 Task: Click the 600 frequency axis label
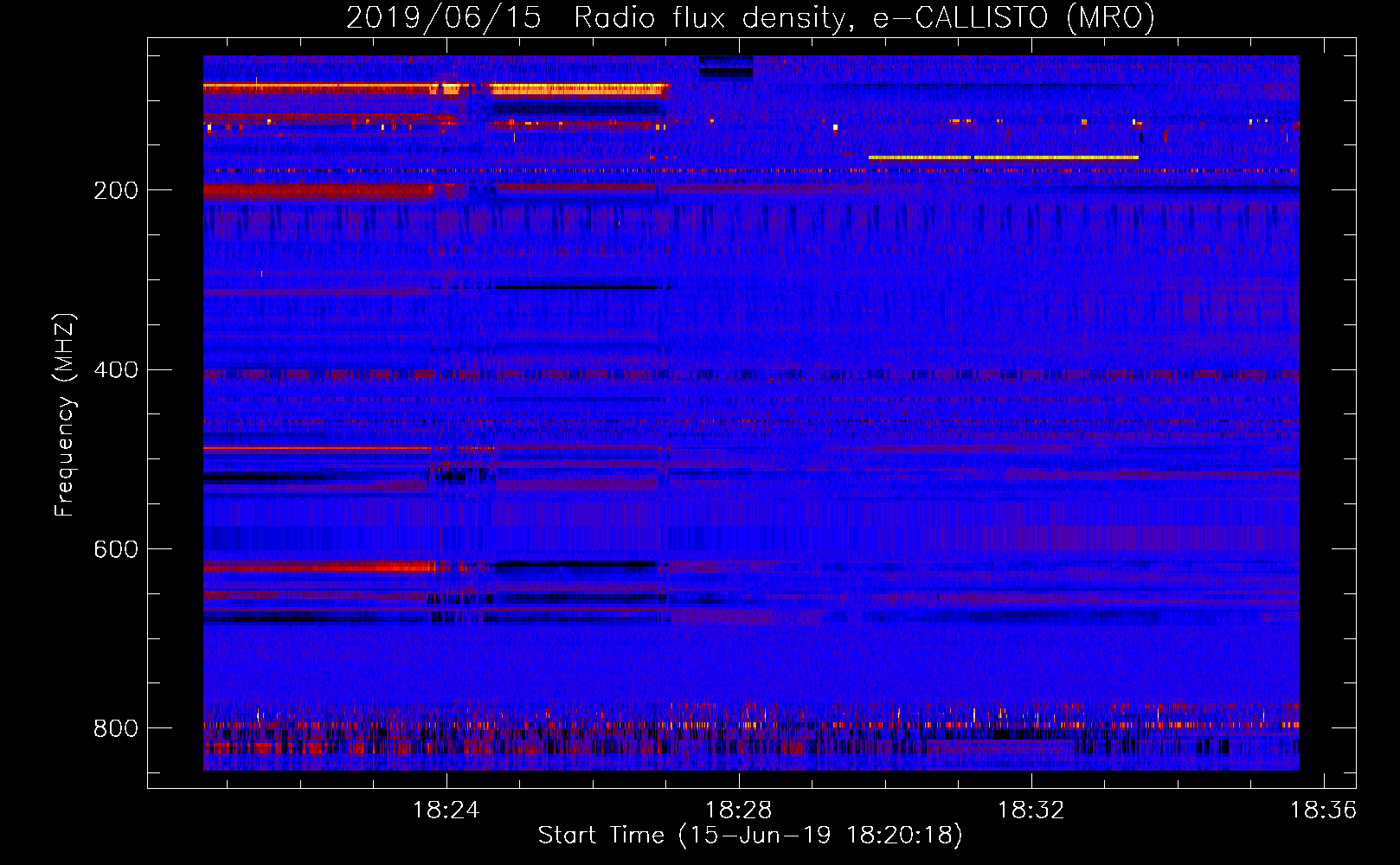pyautogui.click(x=116, y=550)
